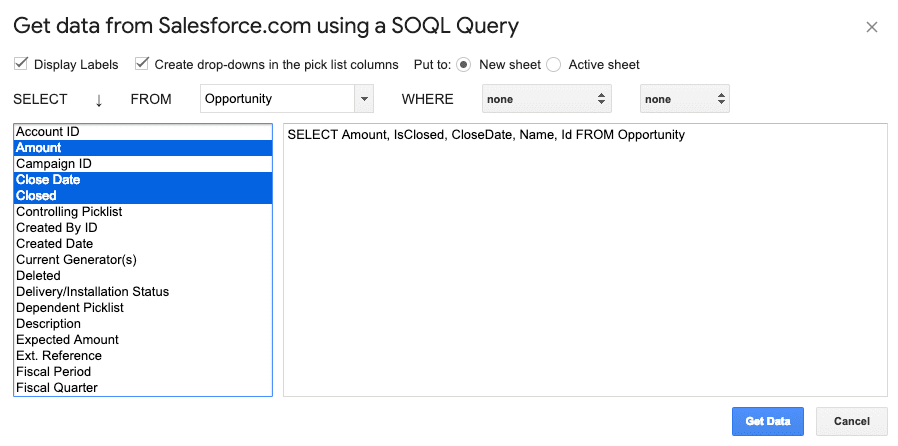Select Expected Amount field

143,340
